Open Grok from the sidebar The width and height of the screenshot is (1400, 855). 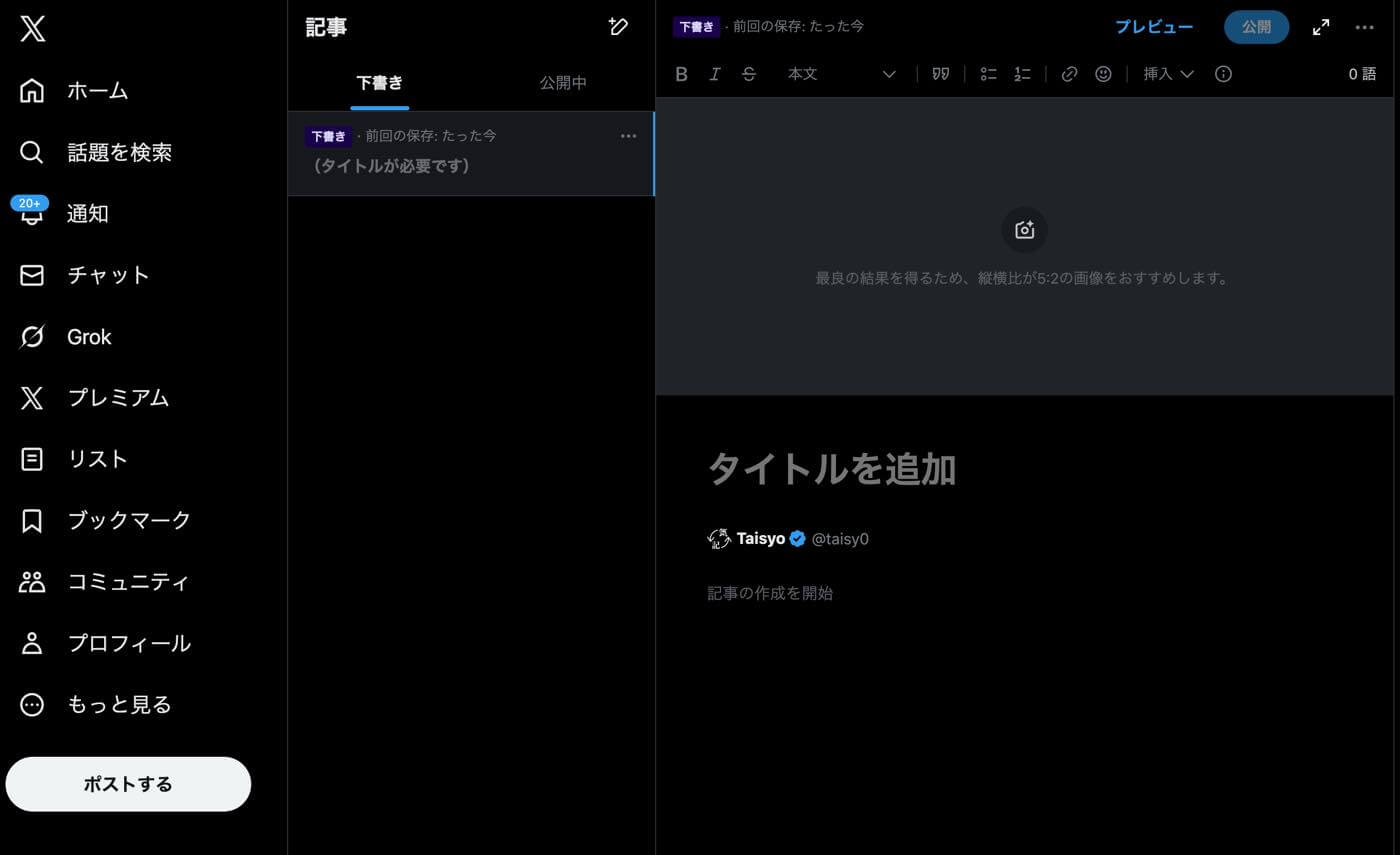click(x=90, y=336)
